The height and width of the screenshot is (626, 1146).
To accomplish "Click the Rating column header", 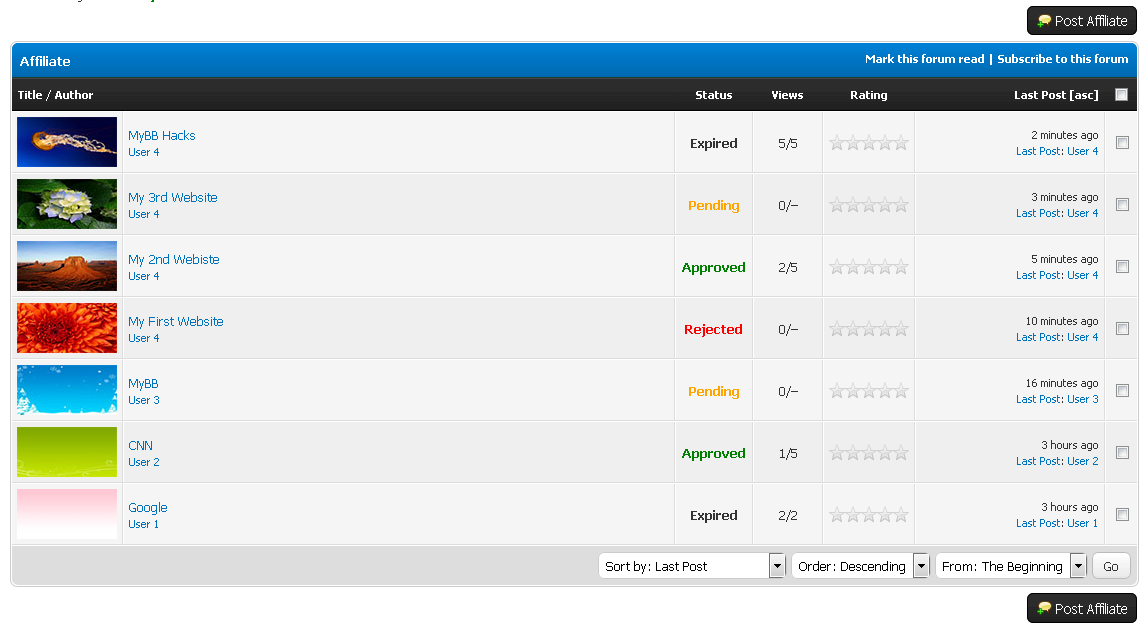I will pyautogui.click(x=868, y=95).
